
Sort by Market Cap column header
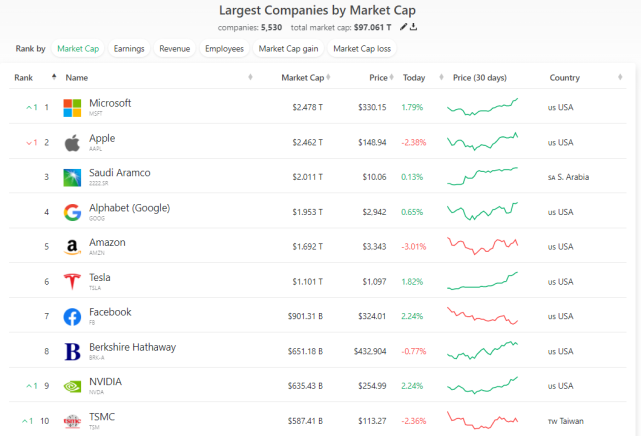pyautogui.click(x=301, y=78)
